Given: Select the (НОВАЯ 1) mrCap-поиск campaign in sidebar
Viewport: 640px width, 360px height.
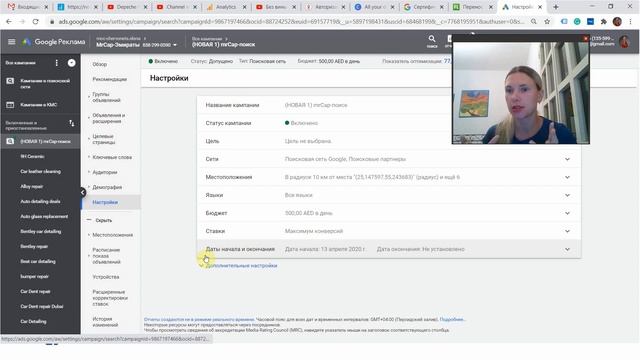Looking at the screenshot, I should coord(45,141).
